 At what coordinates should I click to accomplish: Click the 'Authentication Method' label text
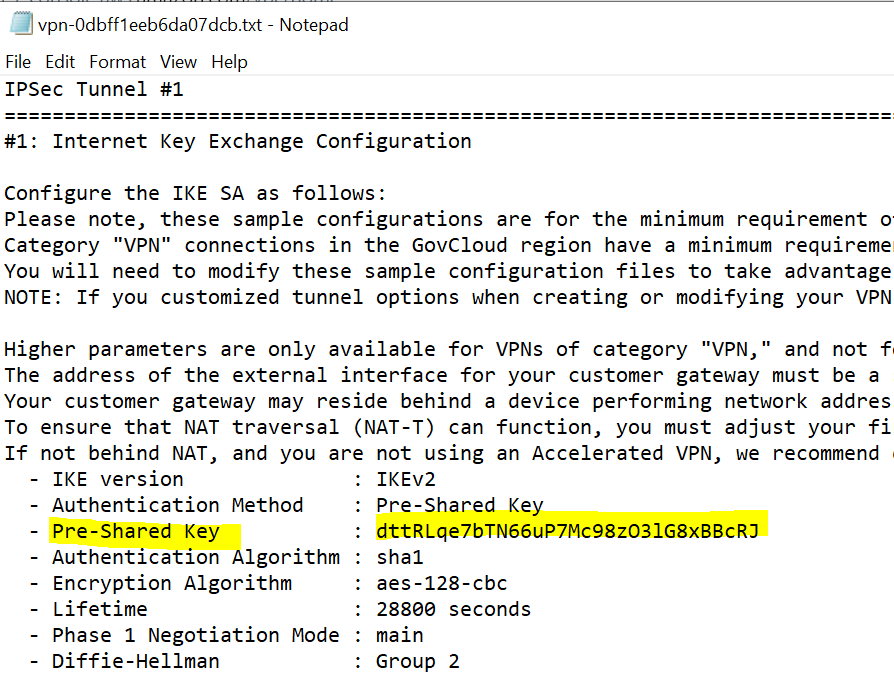(177, 505)
